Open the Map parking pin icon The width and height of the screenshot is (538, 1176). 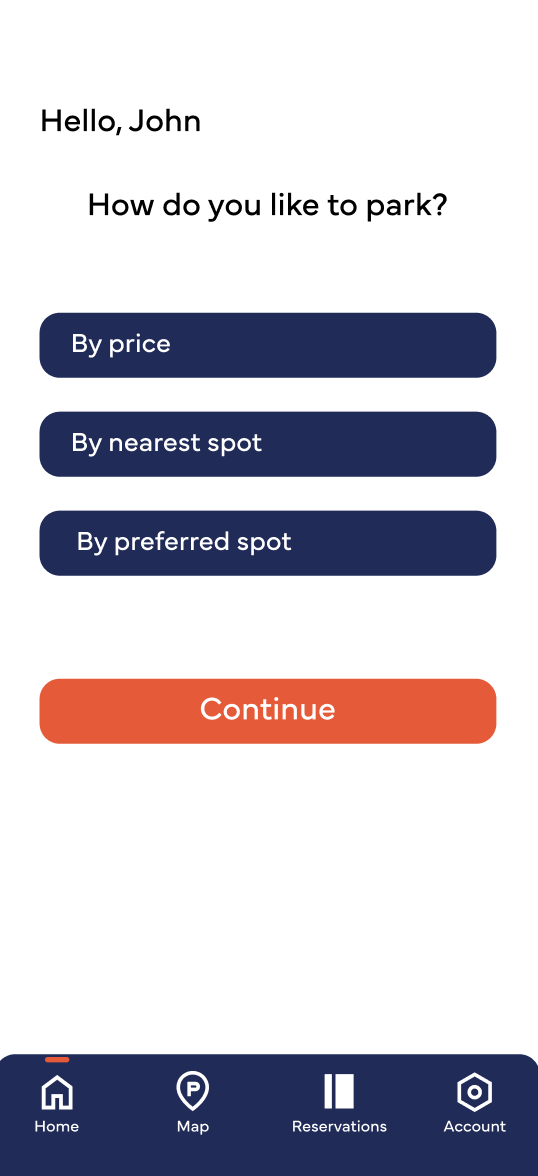tap(192, 1091)
